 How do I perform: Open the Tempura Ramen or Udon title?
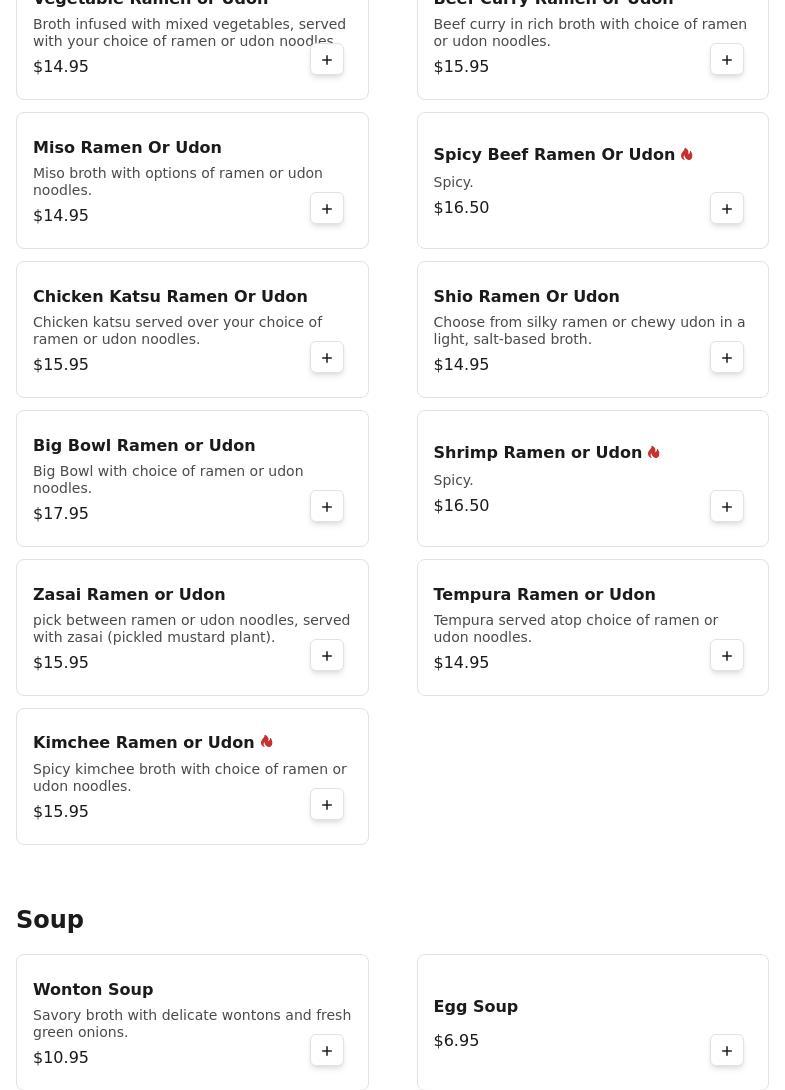(x=544, y=594)
